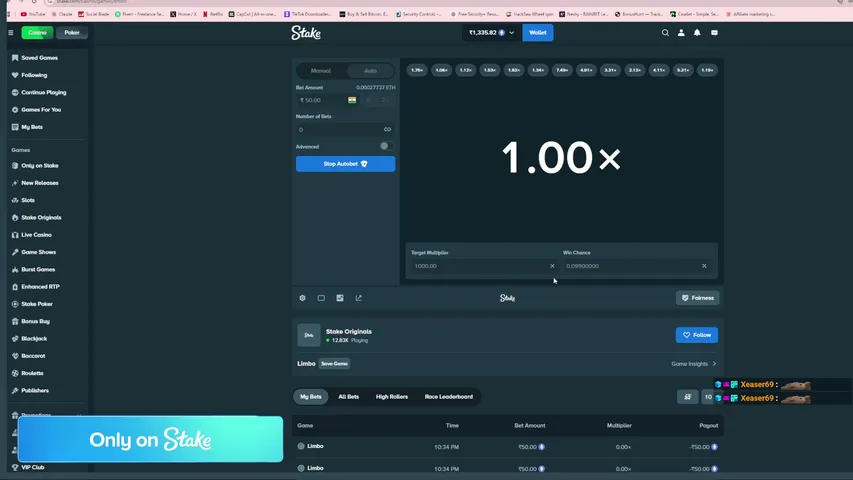Click the infinity icon in Number of Bets

387,130
